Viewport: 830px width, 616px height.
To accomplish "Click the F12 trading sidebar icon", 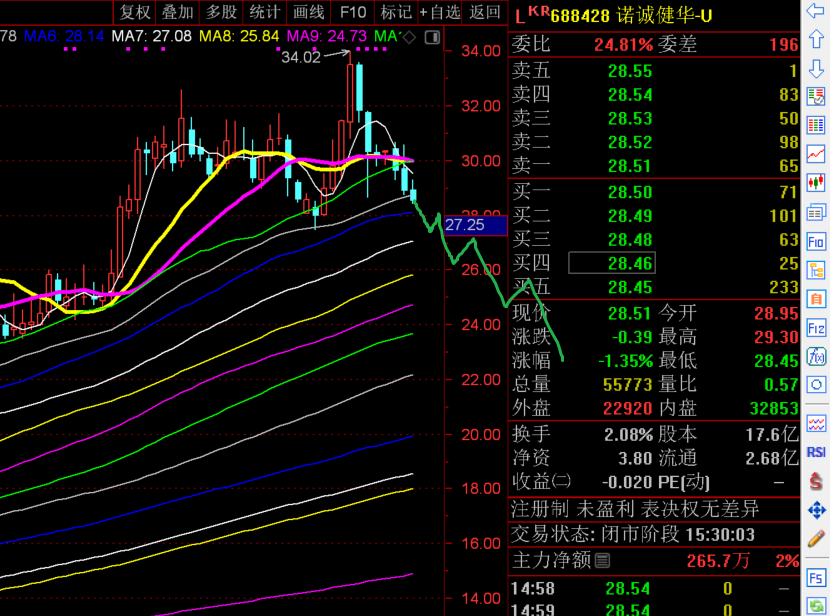I will [816, 328].
